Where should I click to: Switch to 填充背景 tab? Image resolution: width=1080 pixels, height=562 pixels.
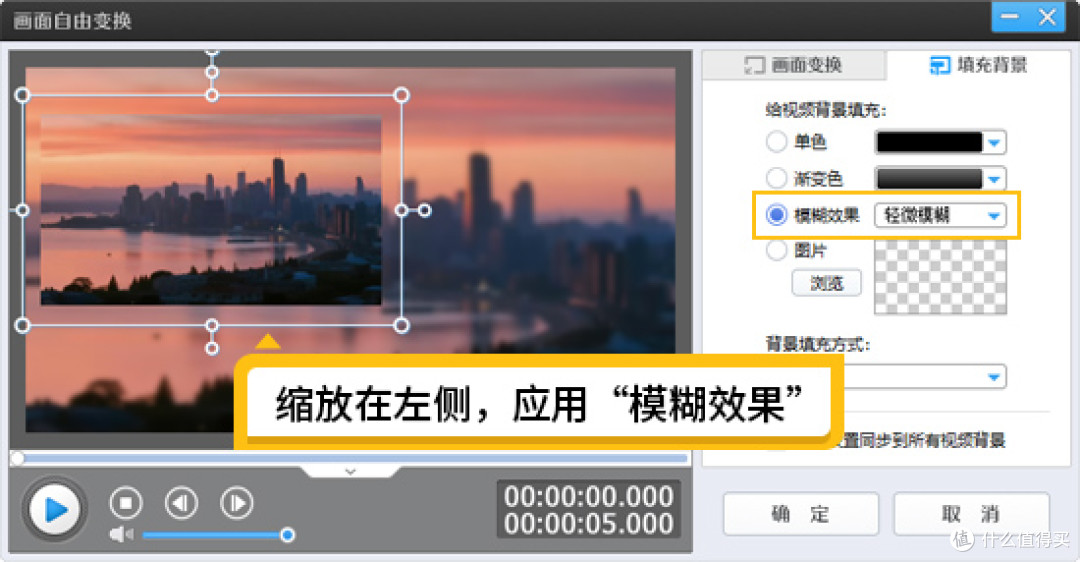[978, 65]
